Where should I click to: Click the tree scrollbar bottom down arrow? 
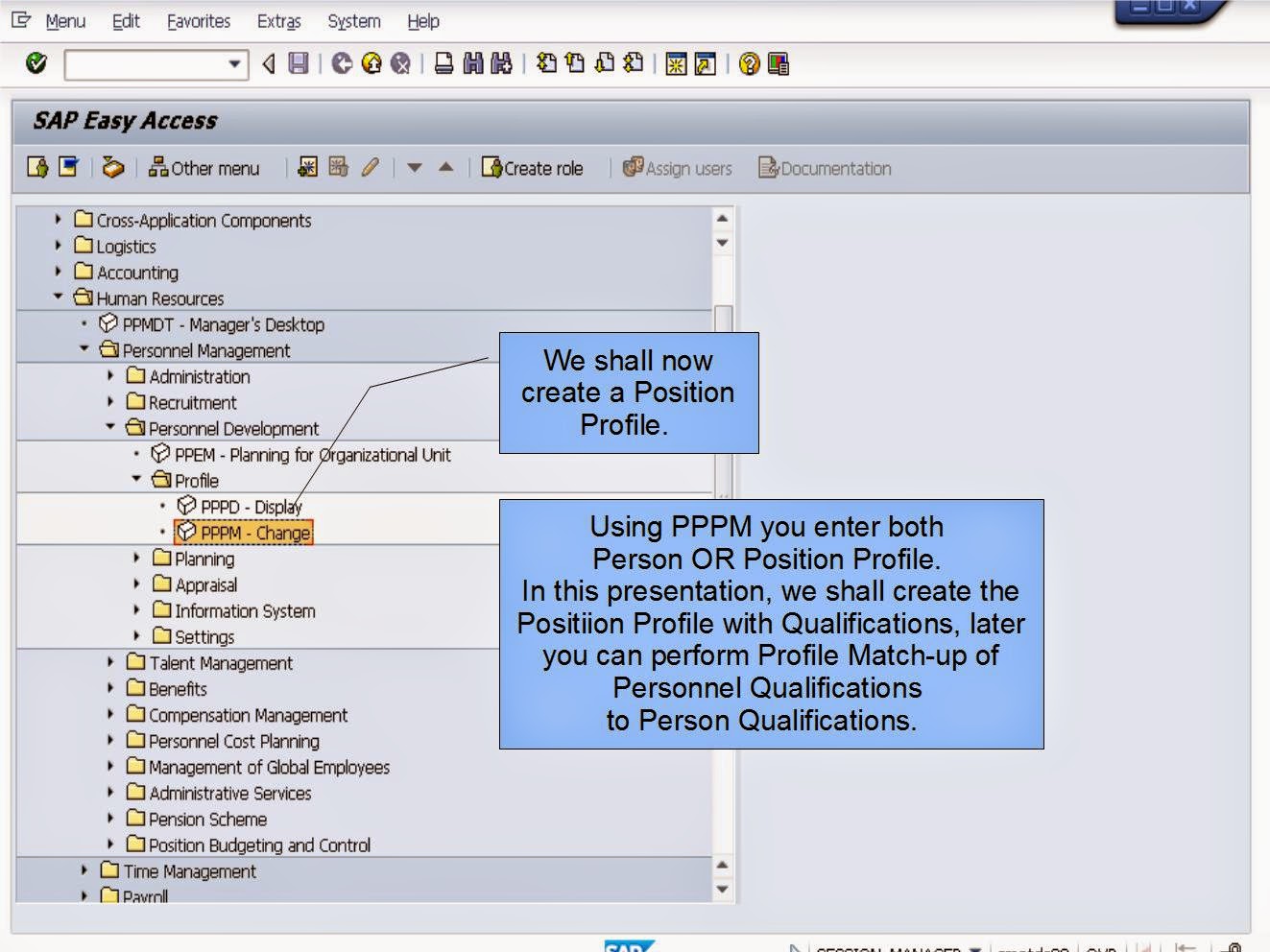[x=723, y=890]
